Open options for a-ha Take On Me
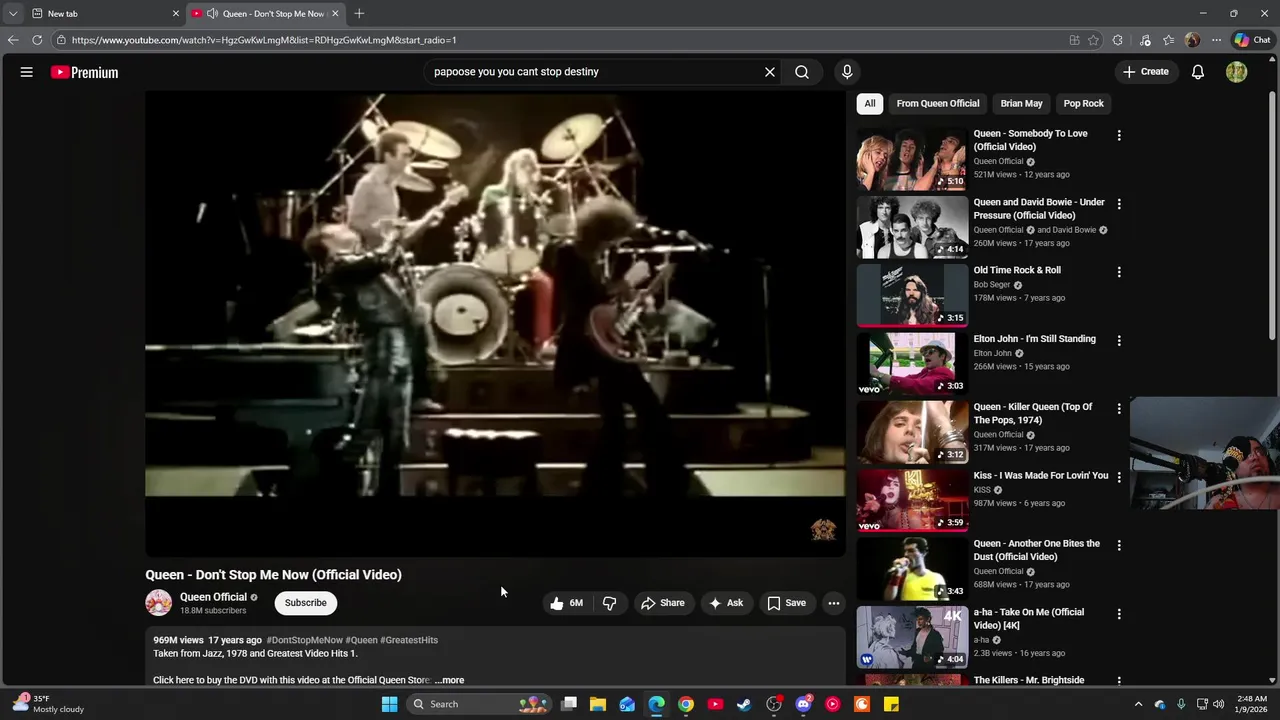Viewport: 1280px width, 720px height. [1119, 614]
